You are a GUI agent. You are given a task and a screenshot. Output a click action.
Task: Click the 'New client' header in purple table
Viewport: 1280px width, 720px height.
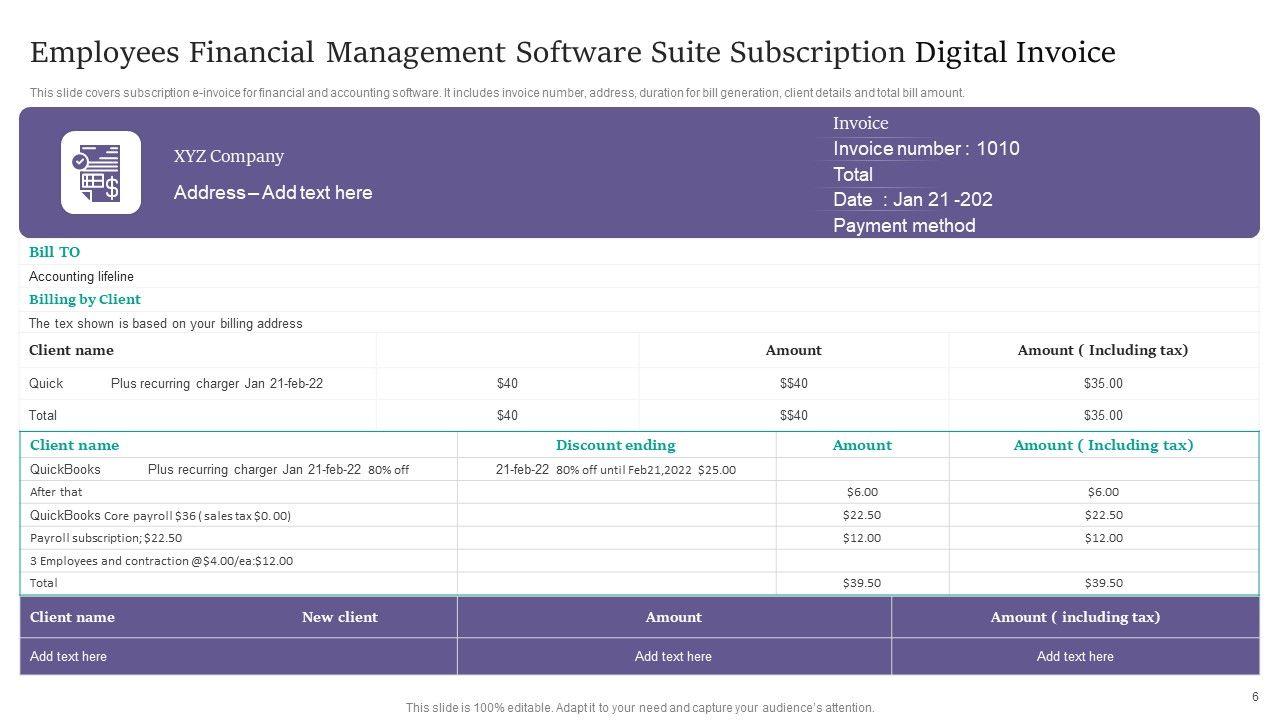click(340, 618)
